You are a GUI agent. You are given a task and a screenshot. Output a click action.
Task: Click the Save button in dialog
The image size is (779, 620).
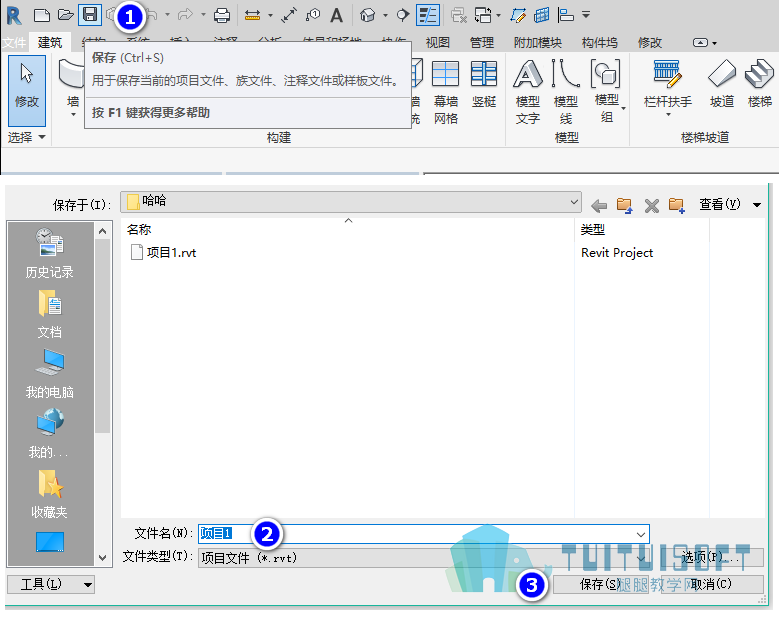click(x=601, y=584)
